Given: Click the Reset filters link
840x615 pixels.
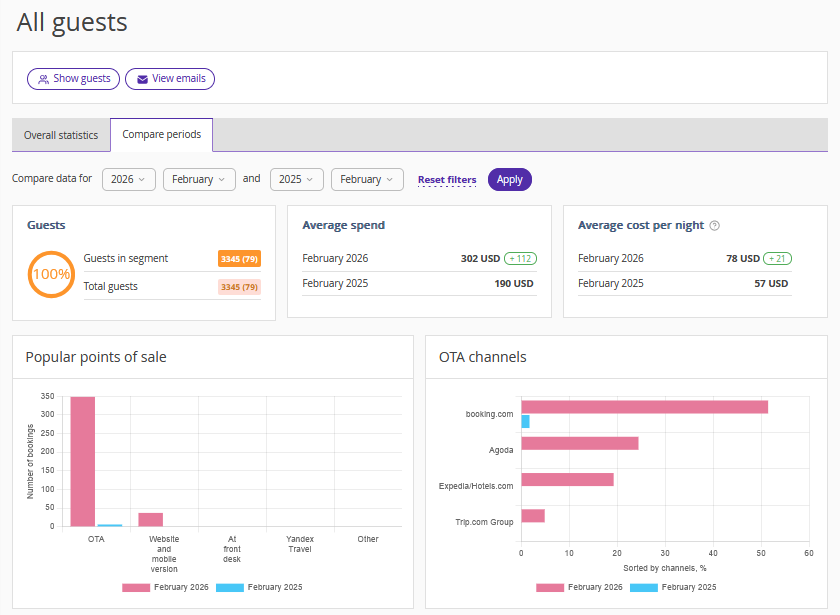Looking at the screenshot, I should click(447, 180).
